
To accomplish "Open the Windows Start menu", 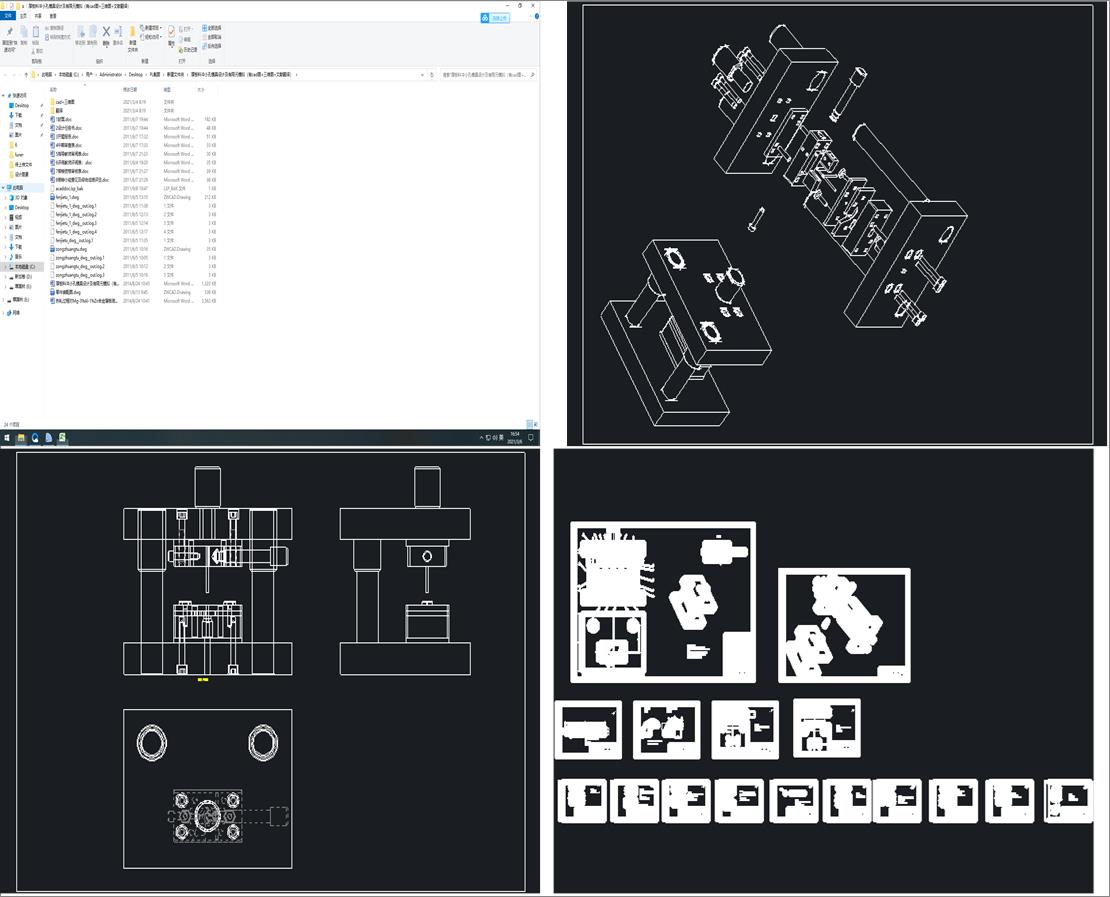I will [7, 438].
